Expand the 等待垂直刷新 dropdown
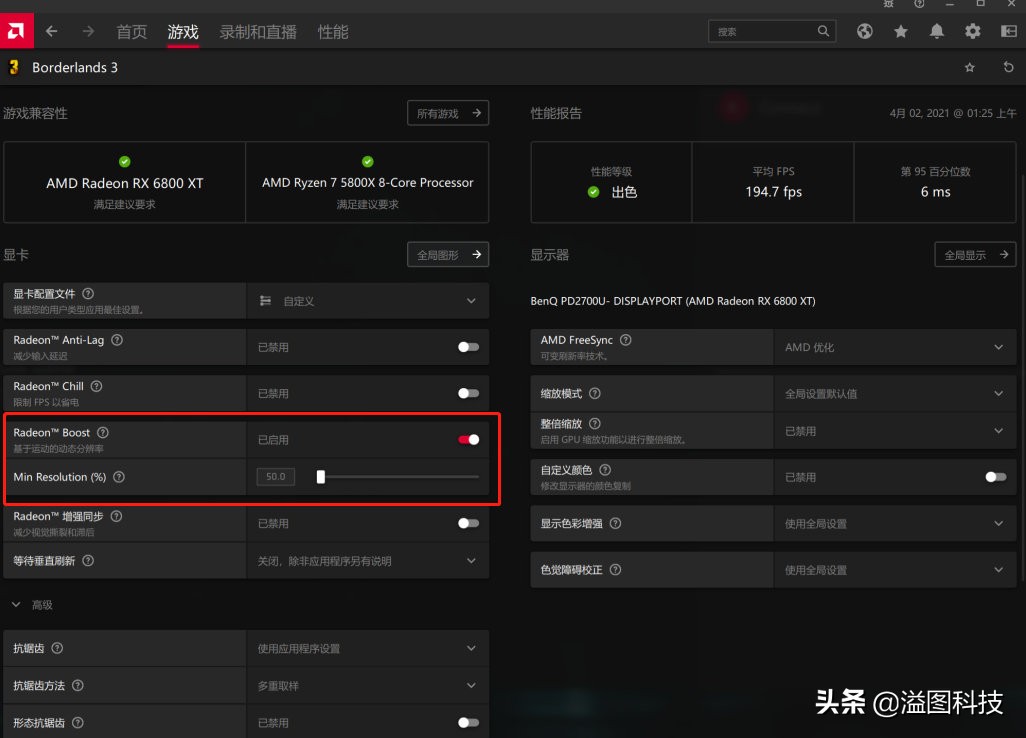 click(x=470, y=561)
